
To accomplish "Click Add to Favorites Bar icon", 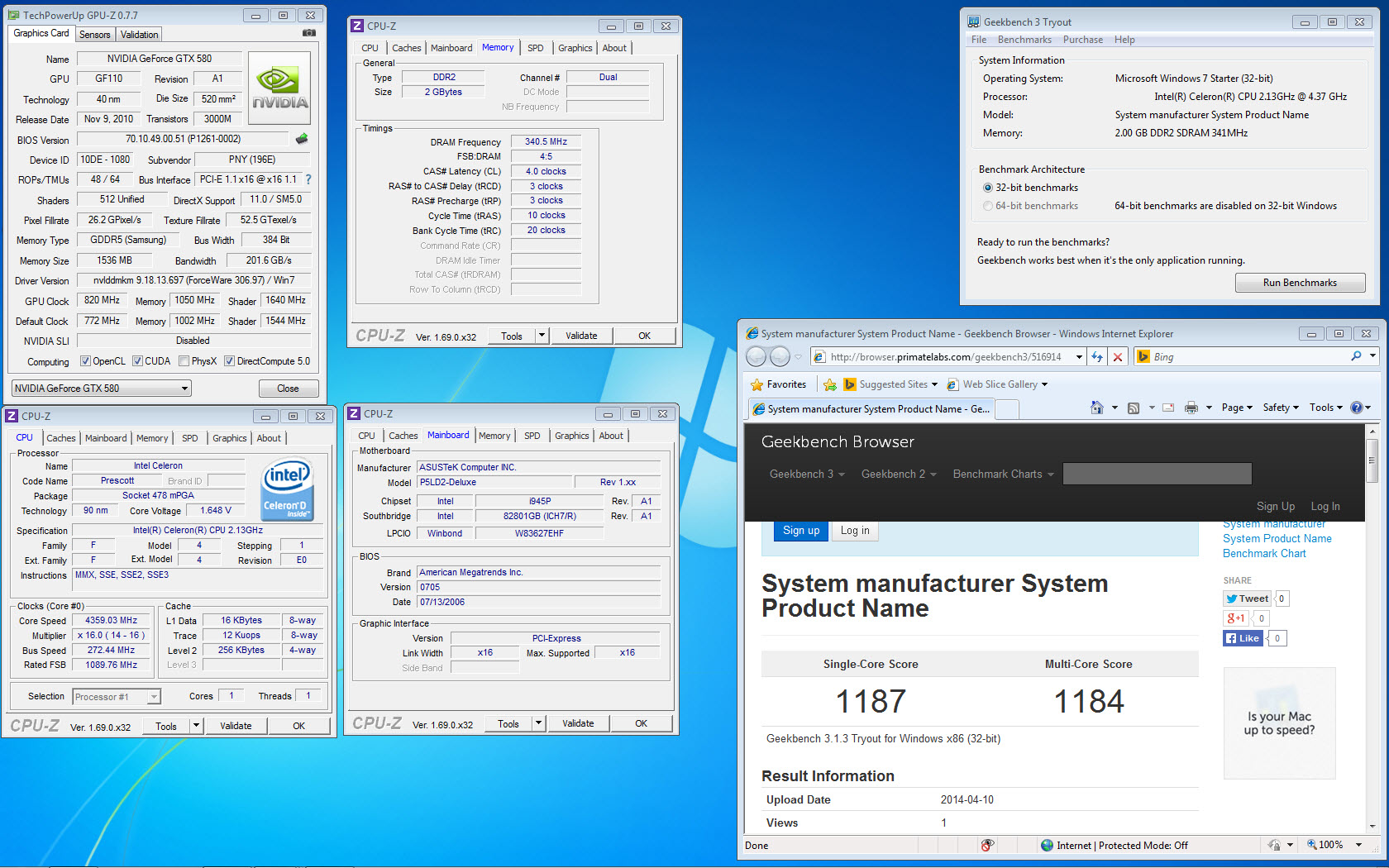I will pos(830,384).
